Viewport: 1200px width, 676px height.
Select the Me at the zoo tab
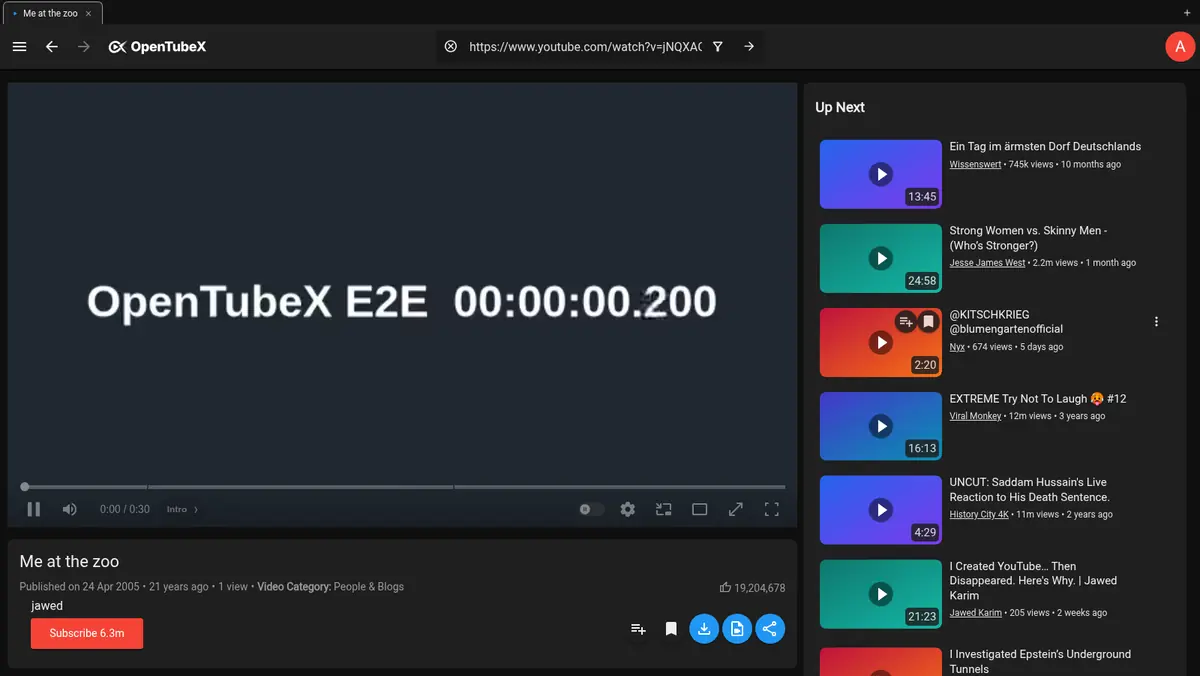pyautogui.click(x=52, y=13)
